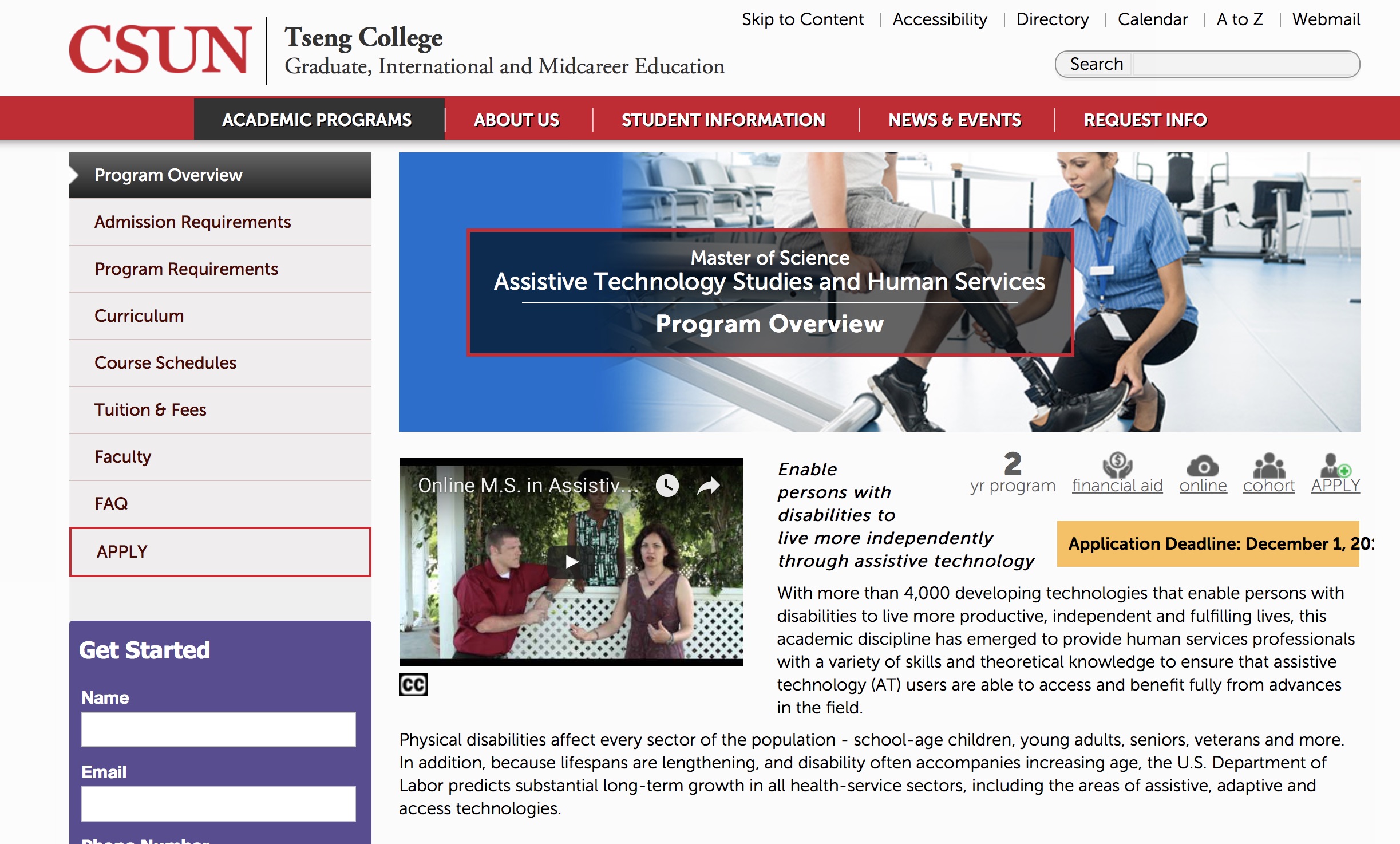
Task: Open the Academic Programs menu
Action: [317, 120]
